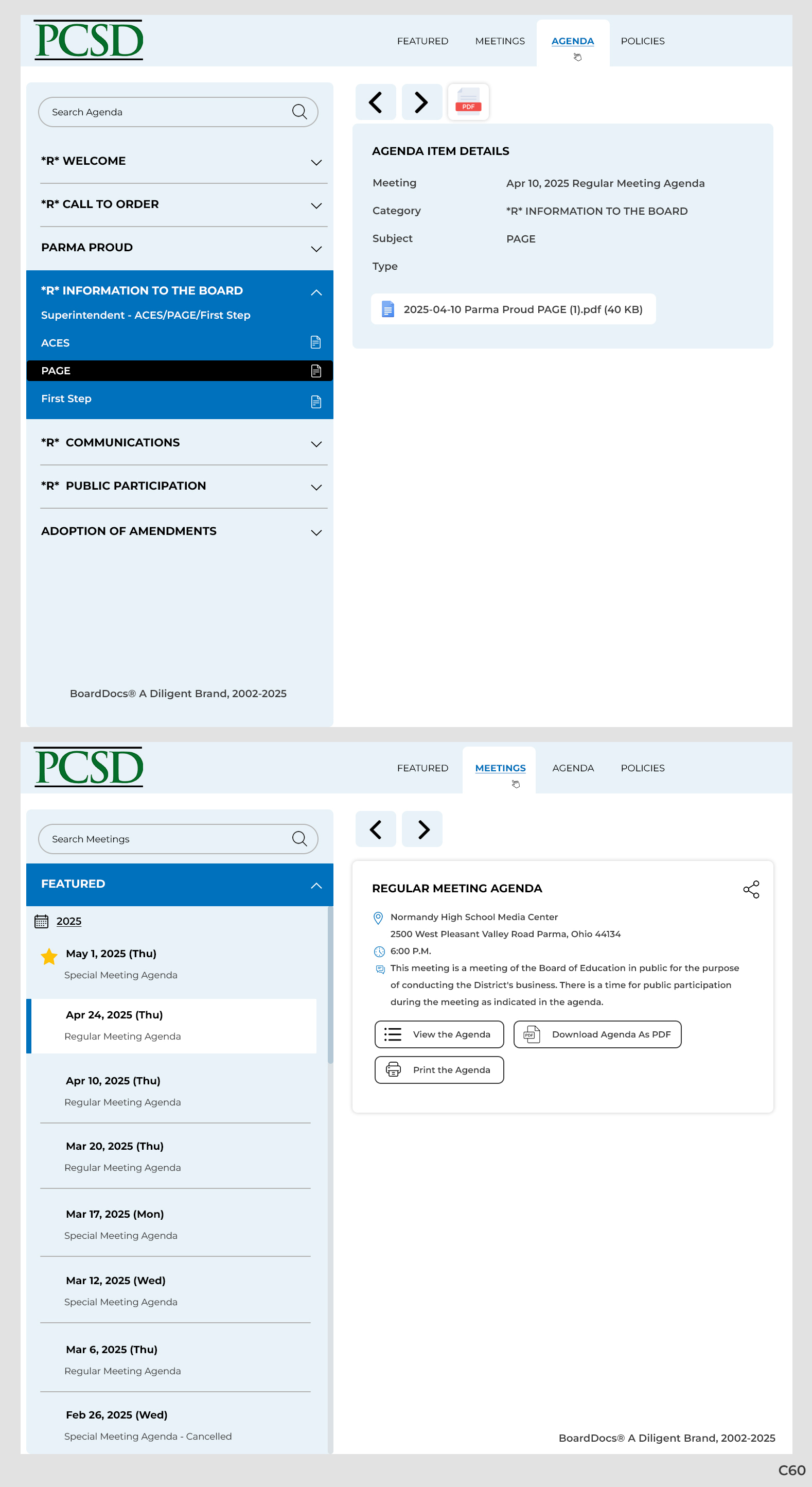Image resolution: width=812 pixels, height=1487 pixels.
Task: Click the 2025 year link
Action: [x=68, y=921]
